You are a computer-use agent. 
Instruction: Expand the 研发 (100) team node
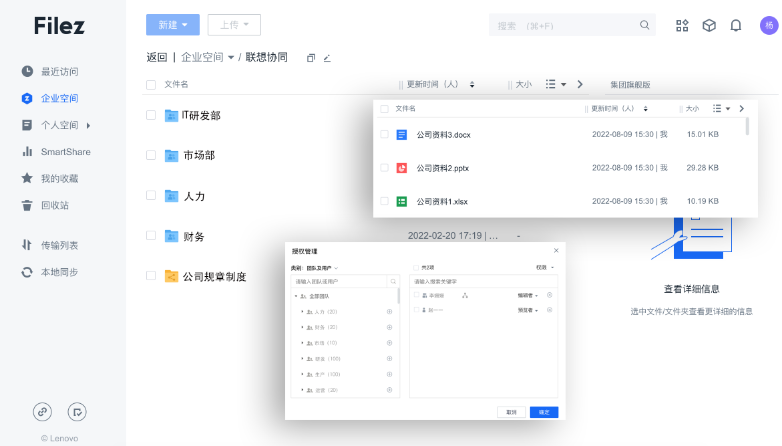tap(302, 359)
